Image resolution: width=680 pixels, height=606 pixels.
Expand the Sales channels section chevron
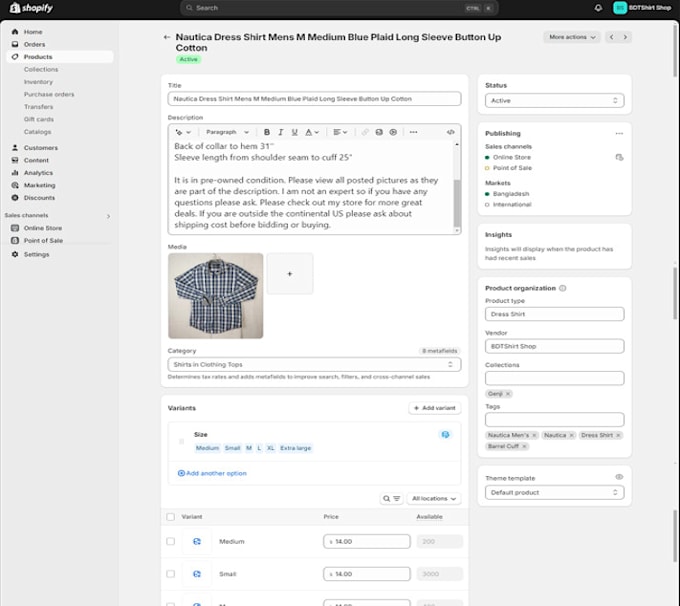click(108, 216)
